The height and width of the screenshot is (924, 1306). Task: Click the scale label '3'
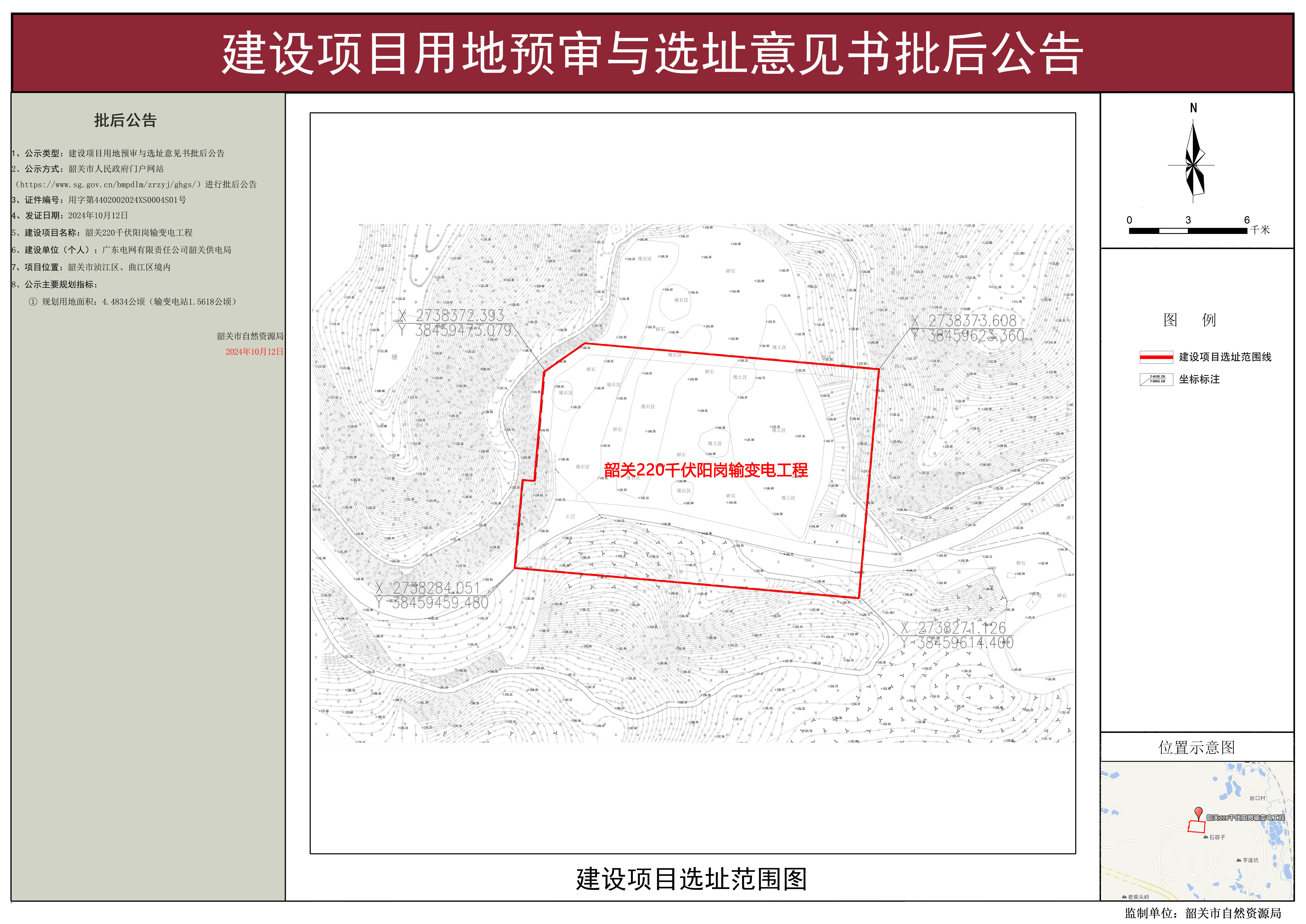click(1188, 220)
